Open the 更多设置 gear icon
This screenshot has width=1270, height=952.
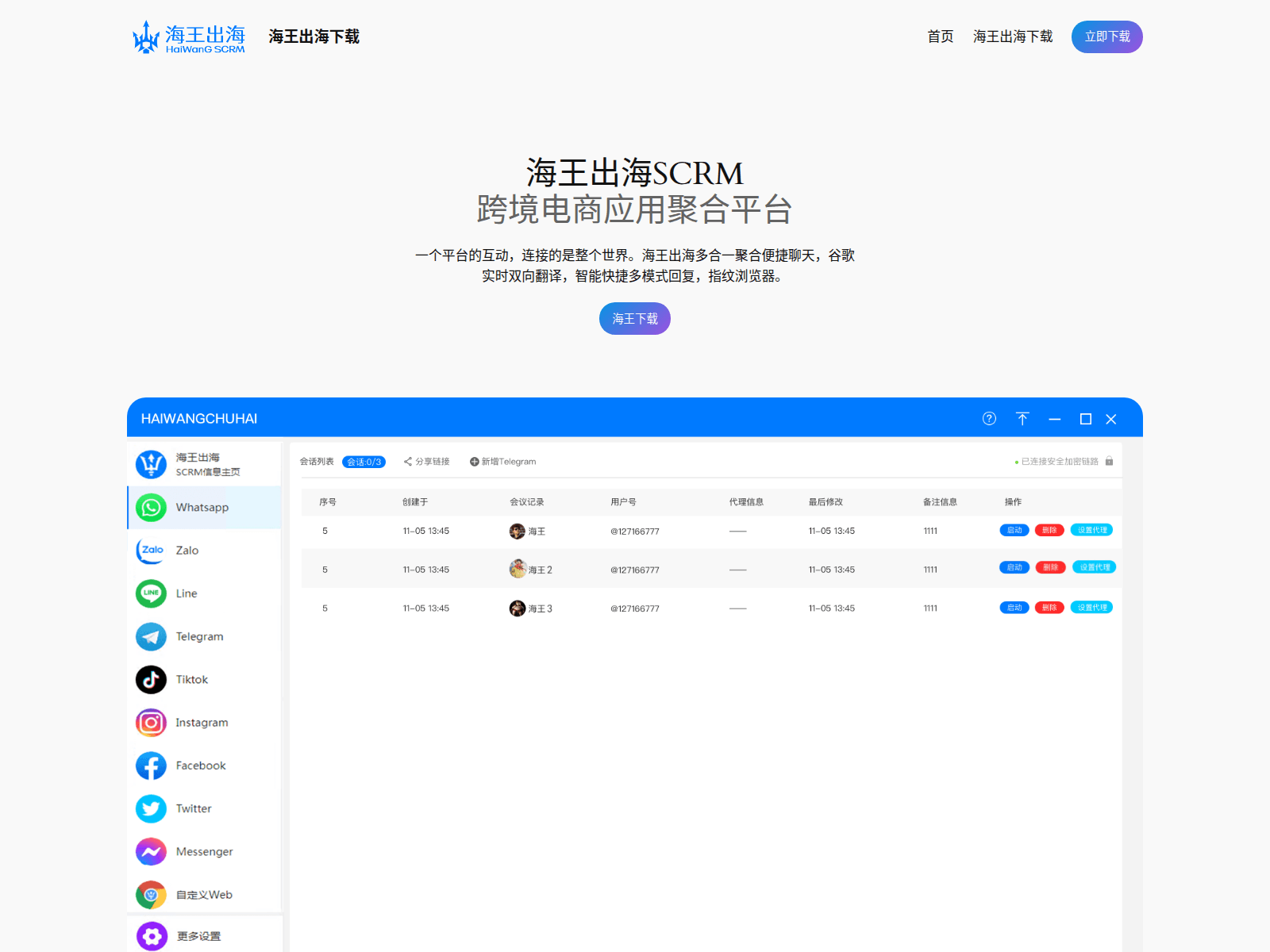tap(151, 936)
